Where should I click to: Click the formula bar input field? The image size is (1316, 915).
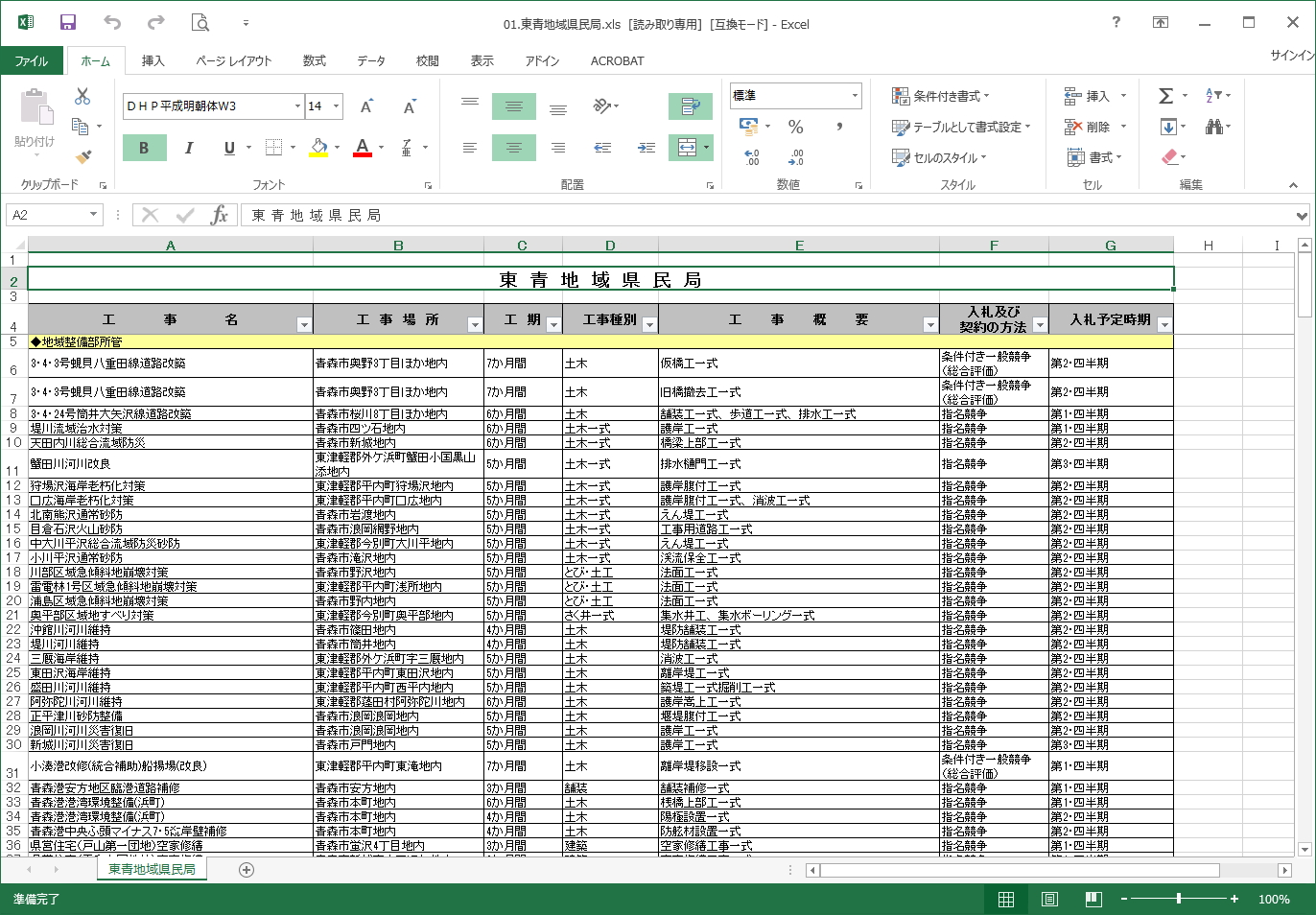[x=767, y=215]
